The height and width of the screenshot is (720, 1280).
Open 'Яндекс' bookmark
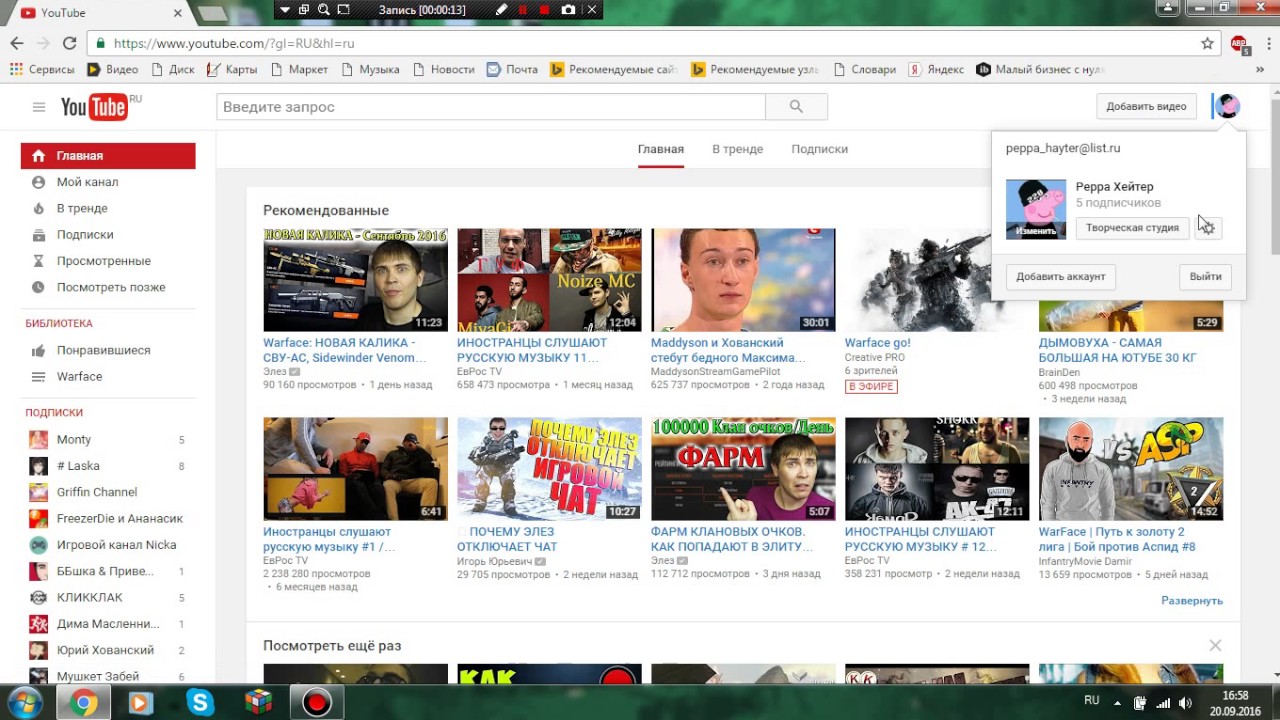[x=936, y=70]
